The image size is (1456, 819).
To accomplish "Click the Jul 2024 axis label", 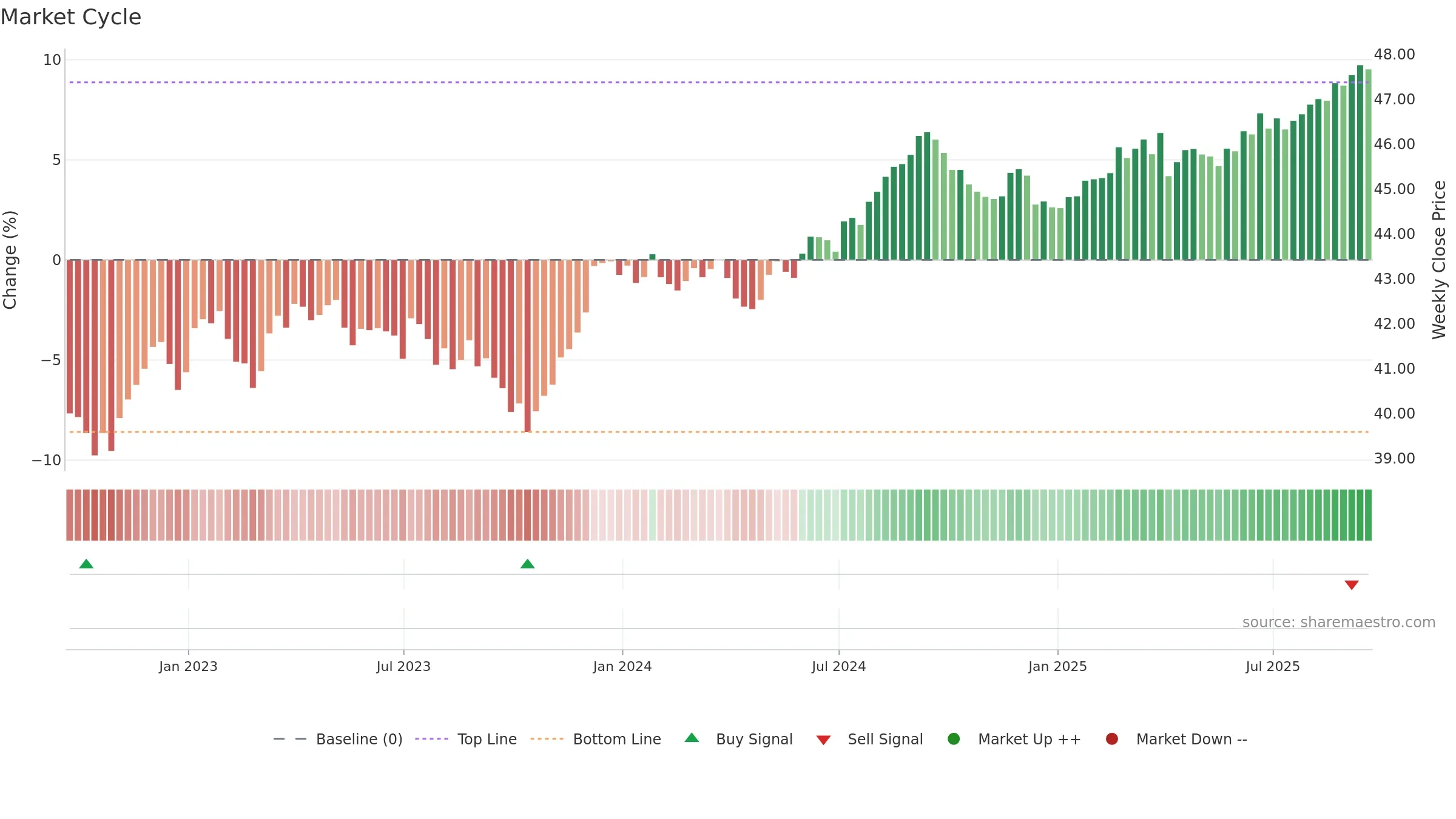I will click(838, 666).
